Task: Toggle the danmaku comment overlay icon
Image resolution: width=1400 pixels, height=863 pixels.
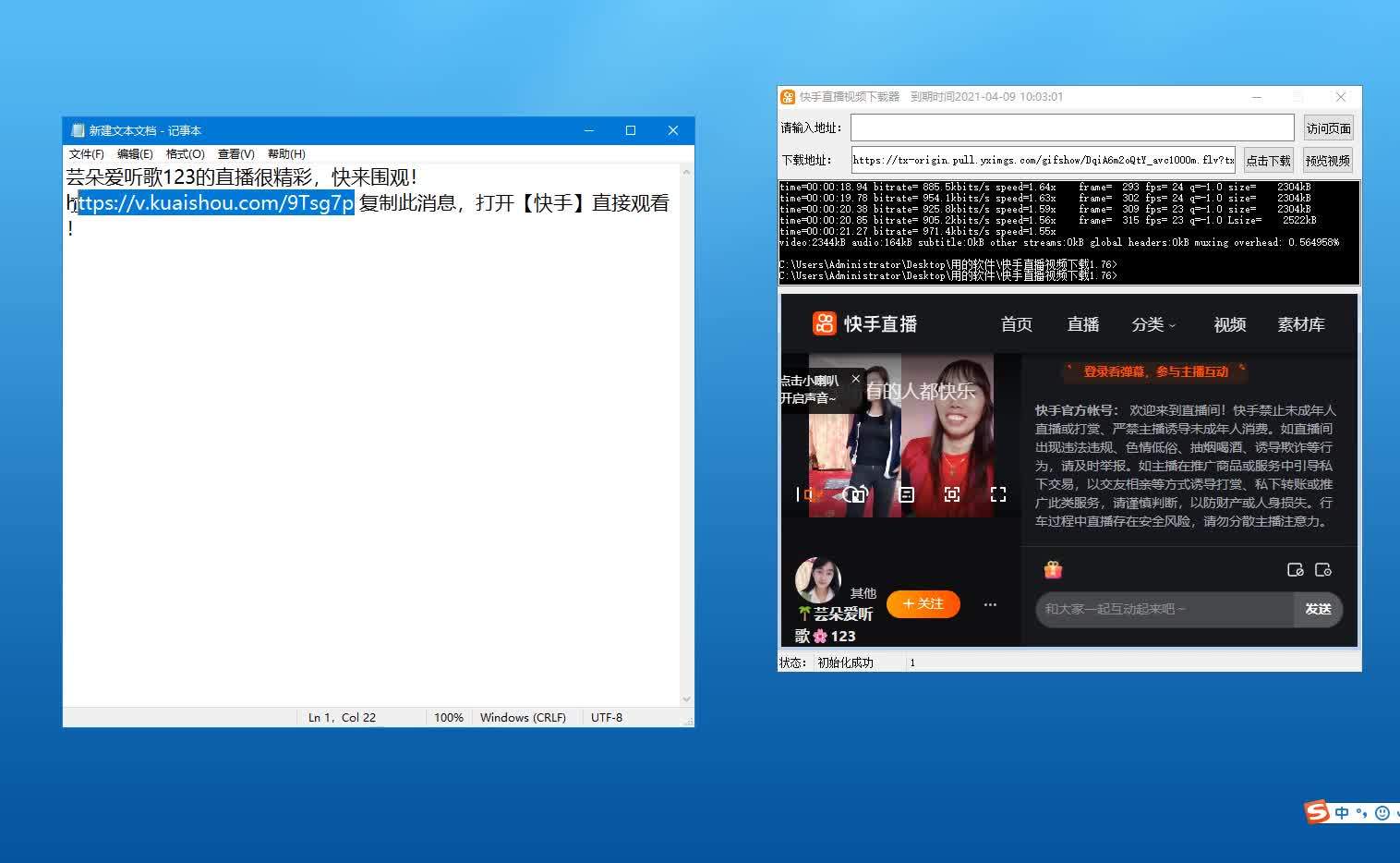Action: 906,494
